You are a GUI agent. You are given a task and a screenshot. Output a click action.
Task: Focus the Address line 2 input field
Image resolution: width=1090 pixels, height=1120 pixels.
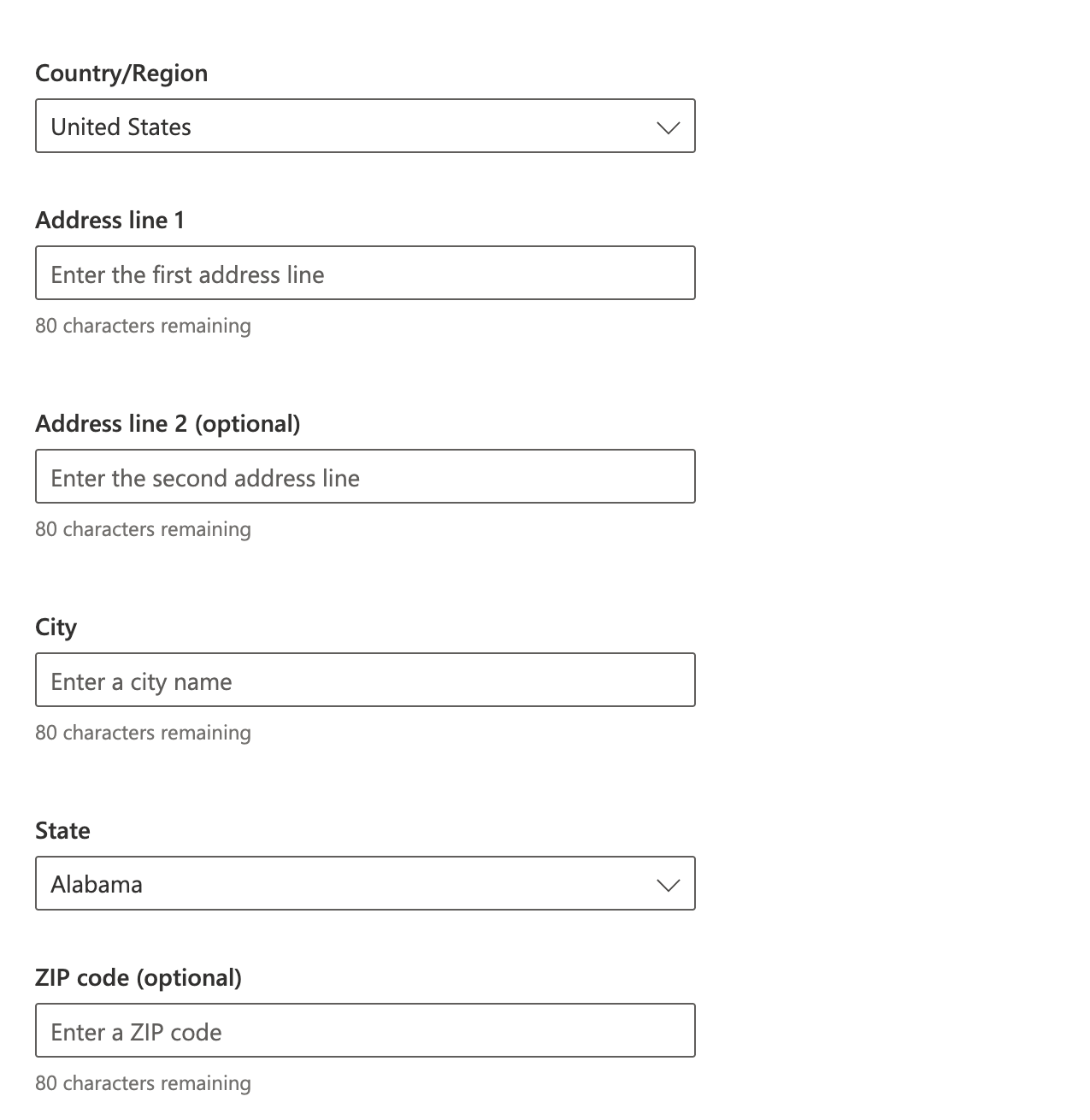tap(365, 477)
